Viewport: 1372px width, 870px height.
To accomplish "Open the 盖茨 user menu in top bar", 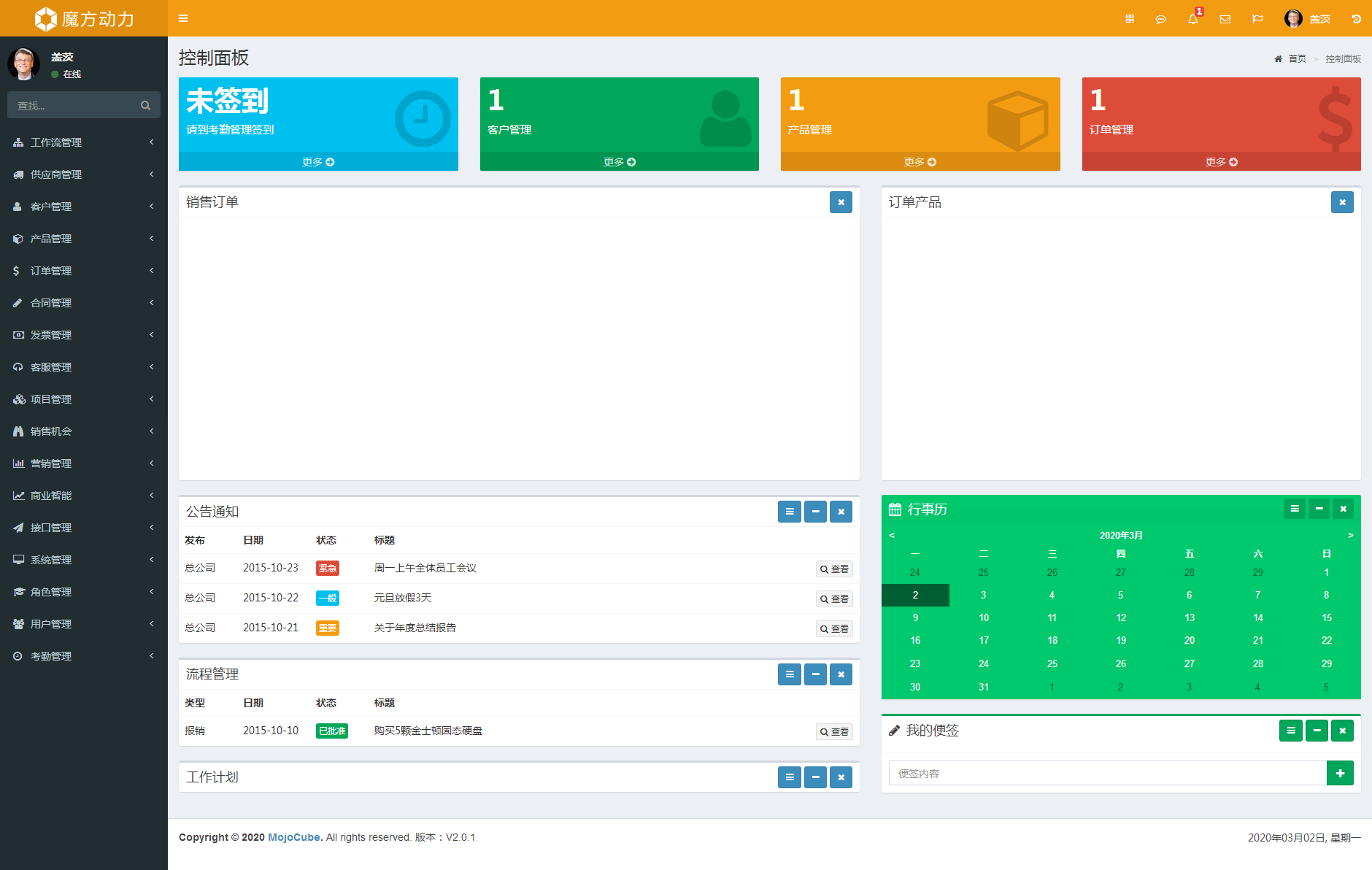I will pos(1308,19).
